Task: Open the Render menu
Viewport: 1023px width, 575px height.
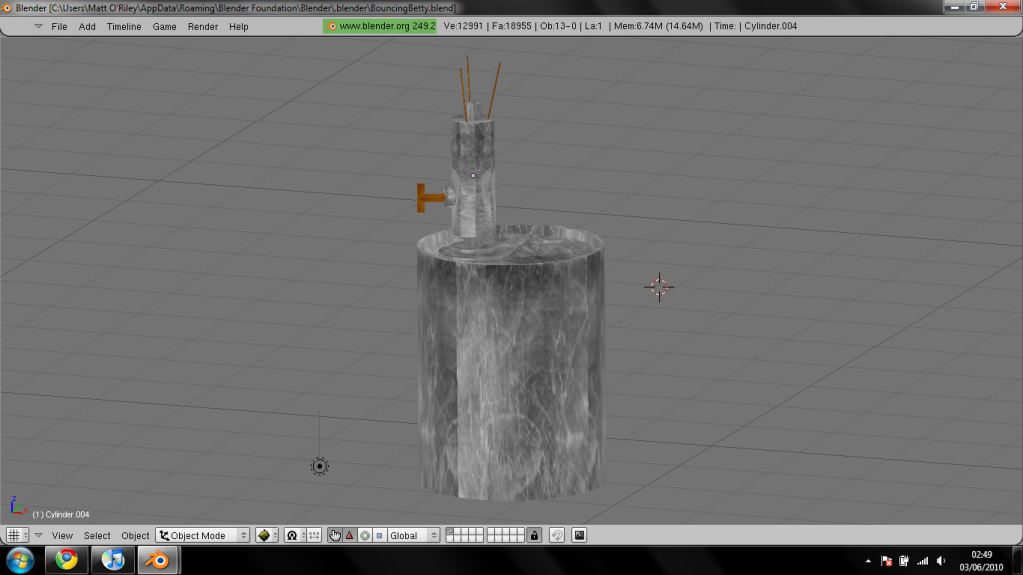Action: (x=203, y=26)
